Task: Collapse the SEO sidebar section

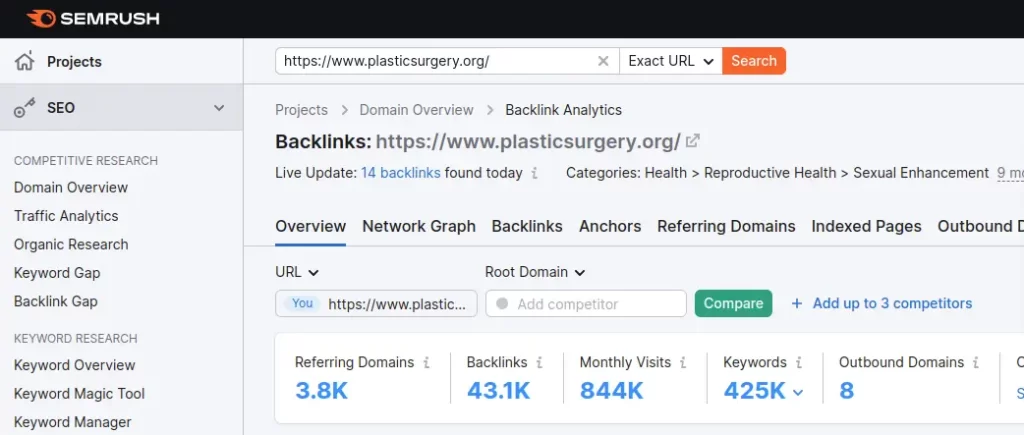Action: (x=219, y=108)
